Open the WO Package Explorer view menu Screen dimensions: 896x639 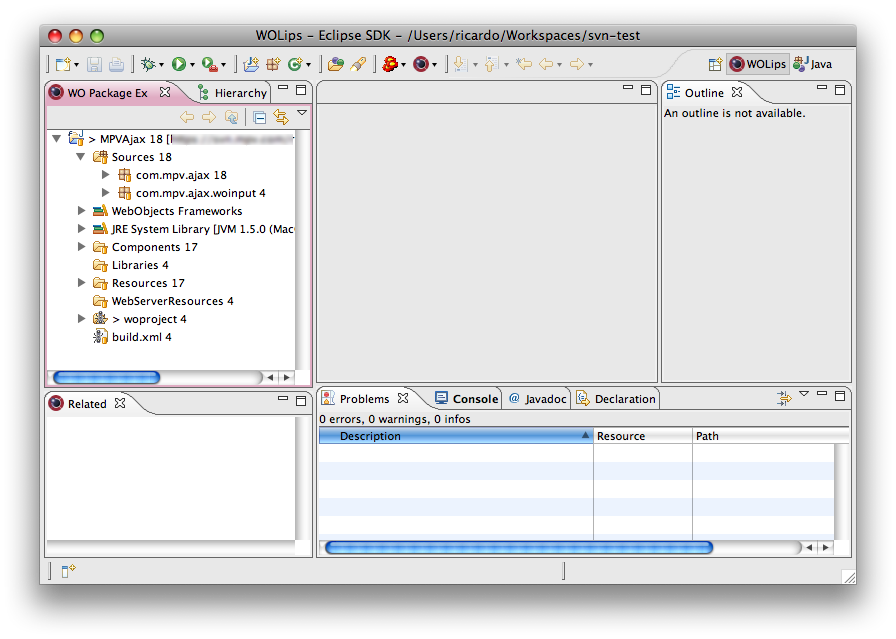point(302,113)
